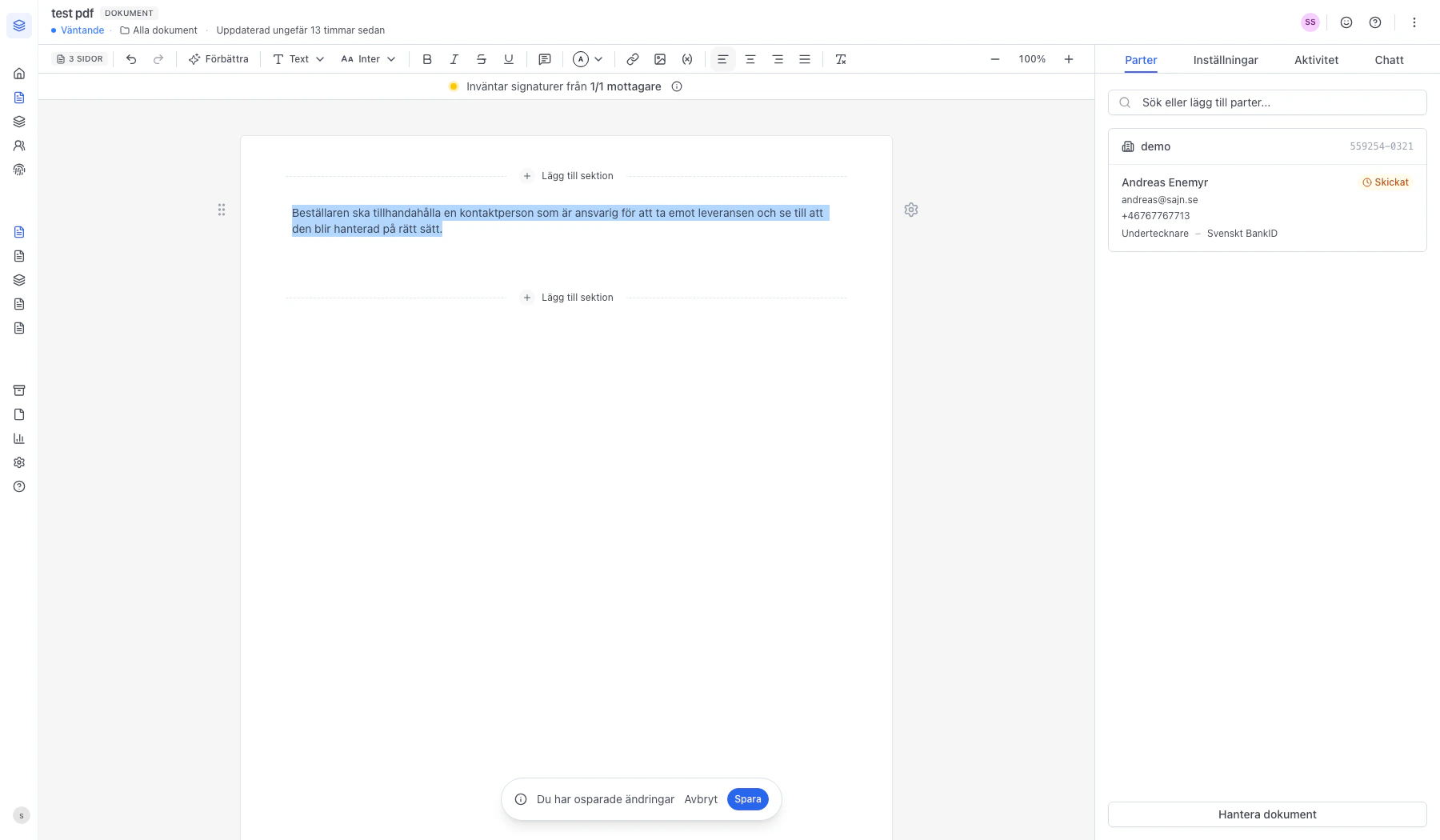Switch to the Aktivitet tab
The height and width of the screenshot is (840, 1440).
click(1317, 60)
